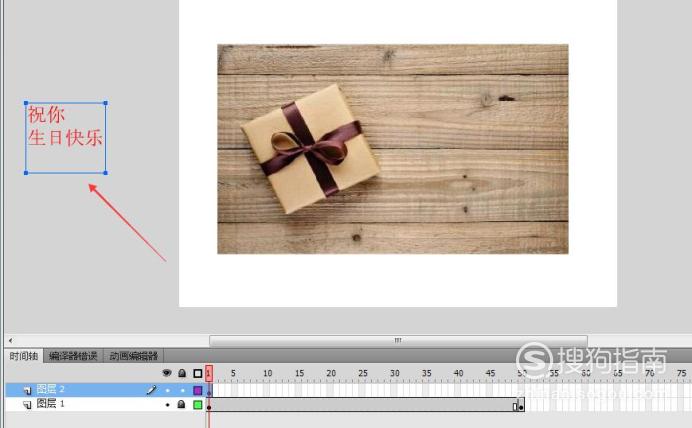Click the eye icon above the layers
692x428 pixels.
click(x=166, y=373)
